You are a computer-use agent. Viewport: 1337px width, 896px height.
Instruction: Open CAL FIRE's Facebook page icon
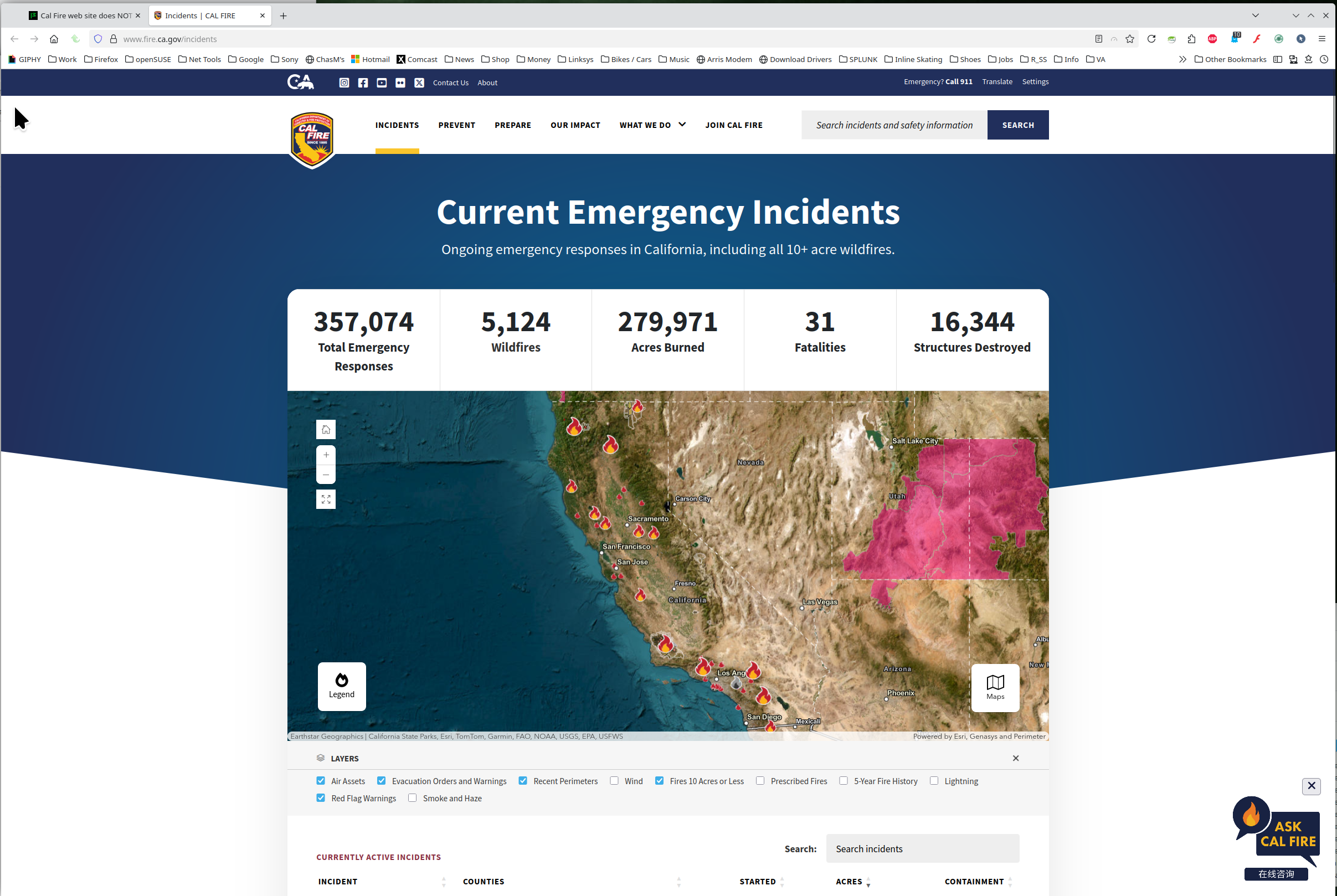pyautogui.click(x=363, y=83)
